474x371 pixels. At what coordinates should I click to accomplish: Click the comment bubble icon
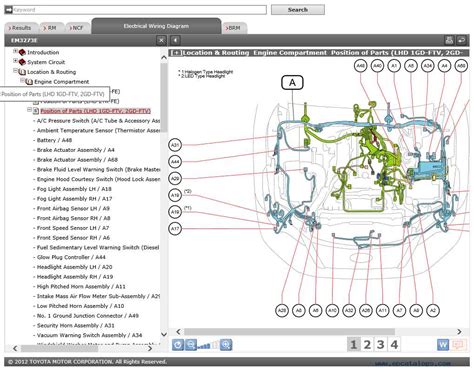pyautogui.click(x=459, y=345)
